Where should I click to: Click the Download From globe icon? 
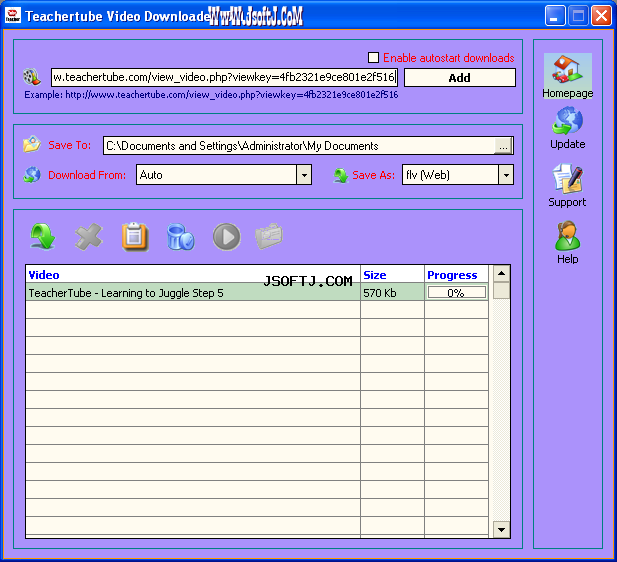click(32, 175)
